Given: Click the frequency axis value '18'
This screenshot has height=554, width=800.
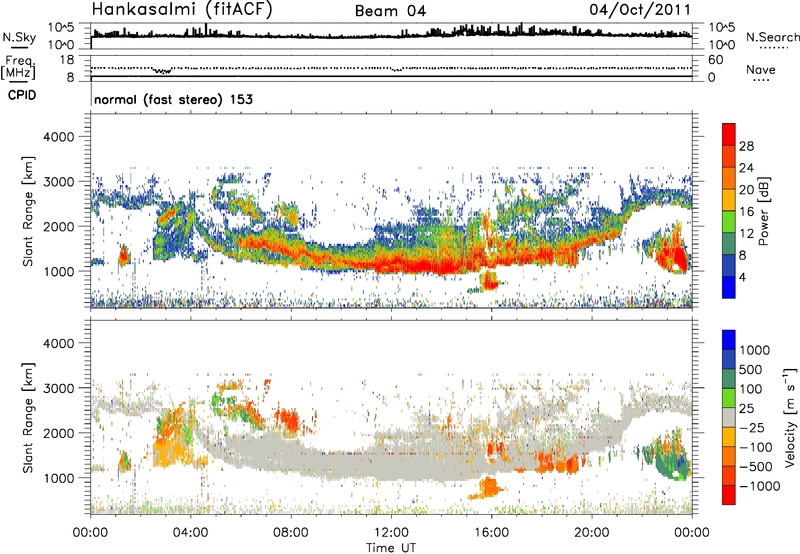Looking at the screenshot, I should [x=67, y=60].
